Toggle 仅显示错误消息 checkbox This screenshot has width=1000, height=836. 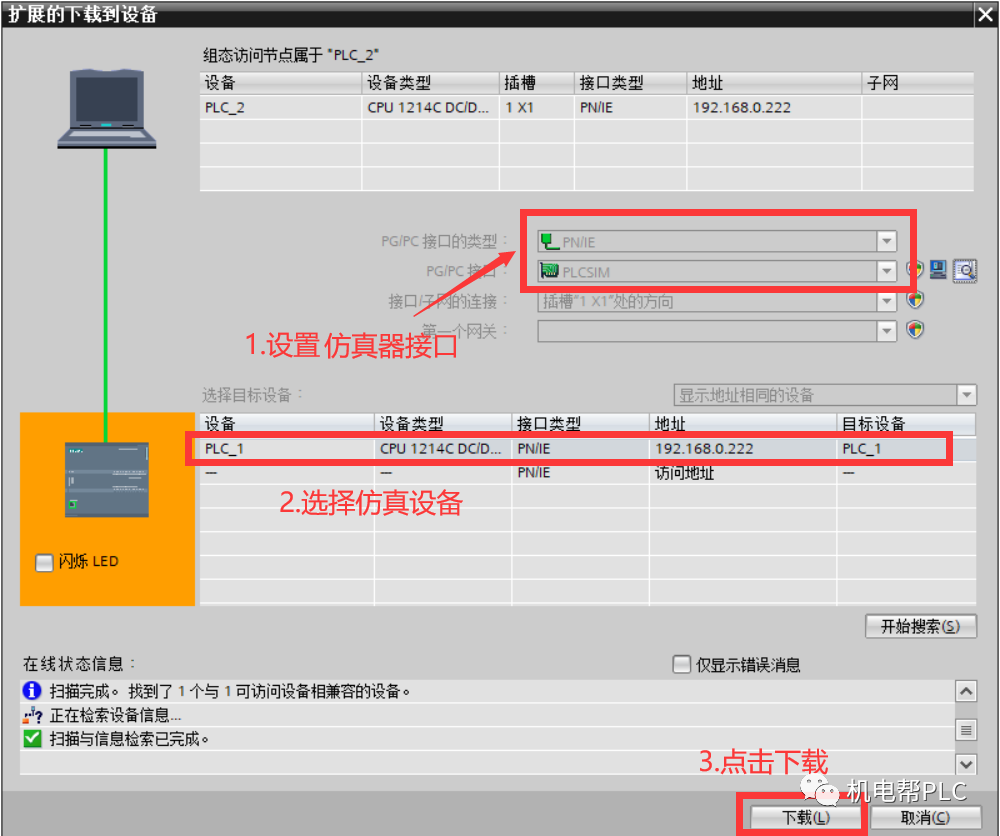tap(681, 664)
